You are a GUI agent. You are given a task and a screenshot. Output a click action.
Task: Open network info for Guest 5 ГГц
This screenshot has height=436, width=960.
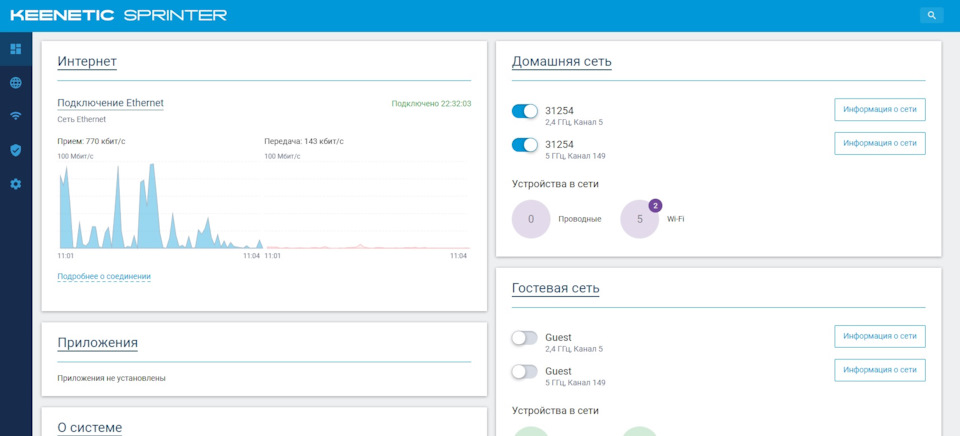(x=880, y=370)
